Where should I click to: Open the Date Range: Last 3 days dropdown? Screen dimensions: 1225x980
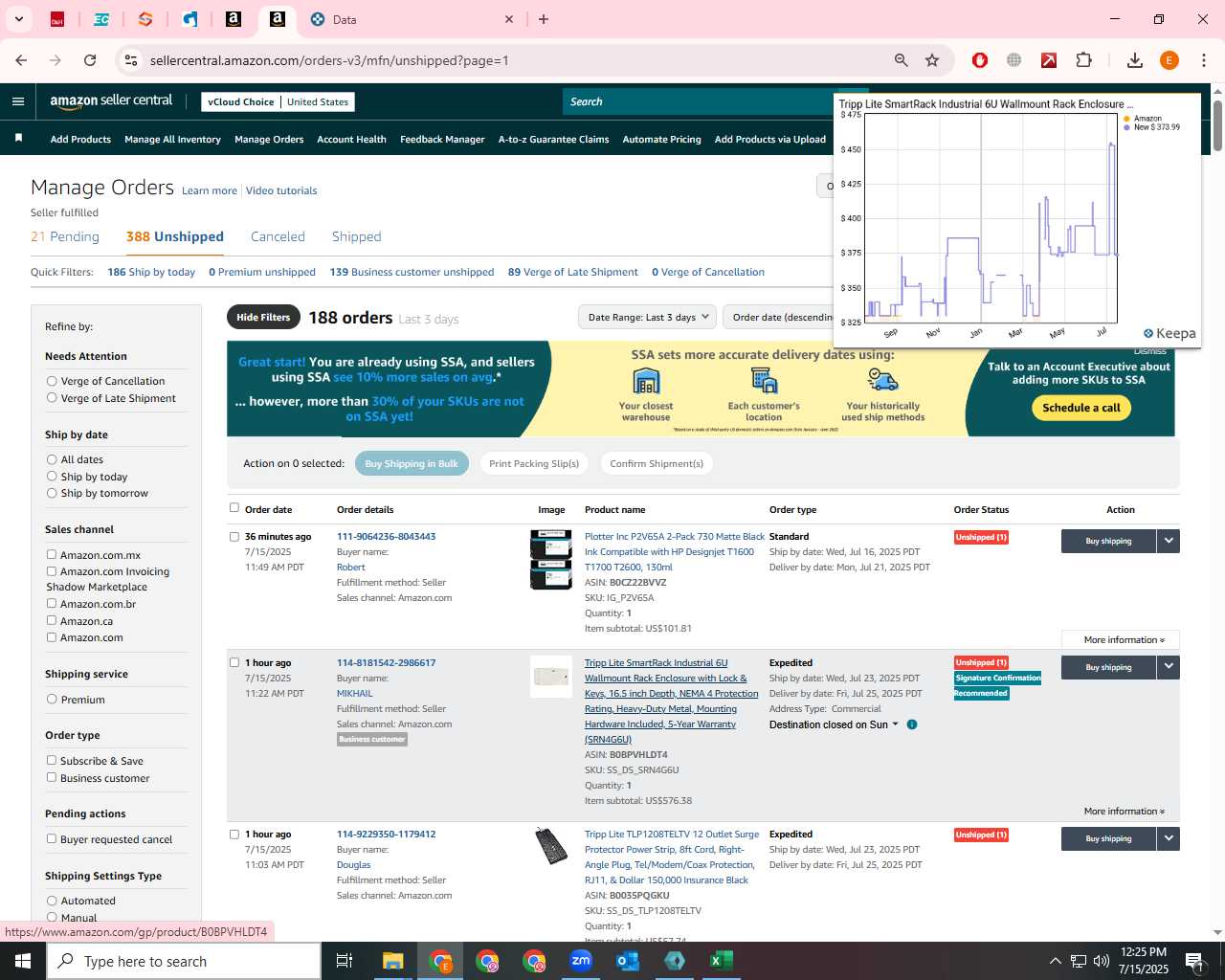[x=647, y=317]
